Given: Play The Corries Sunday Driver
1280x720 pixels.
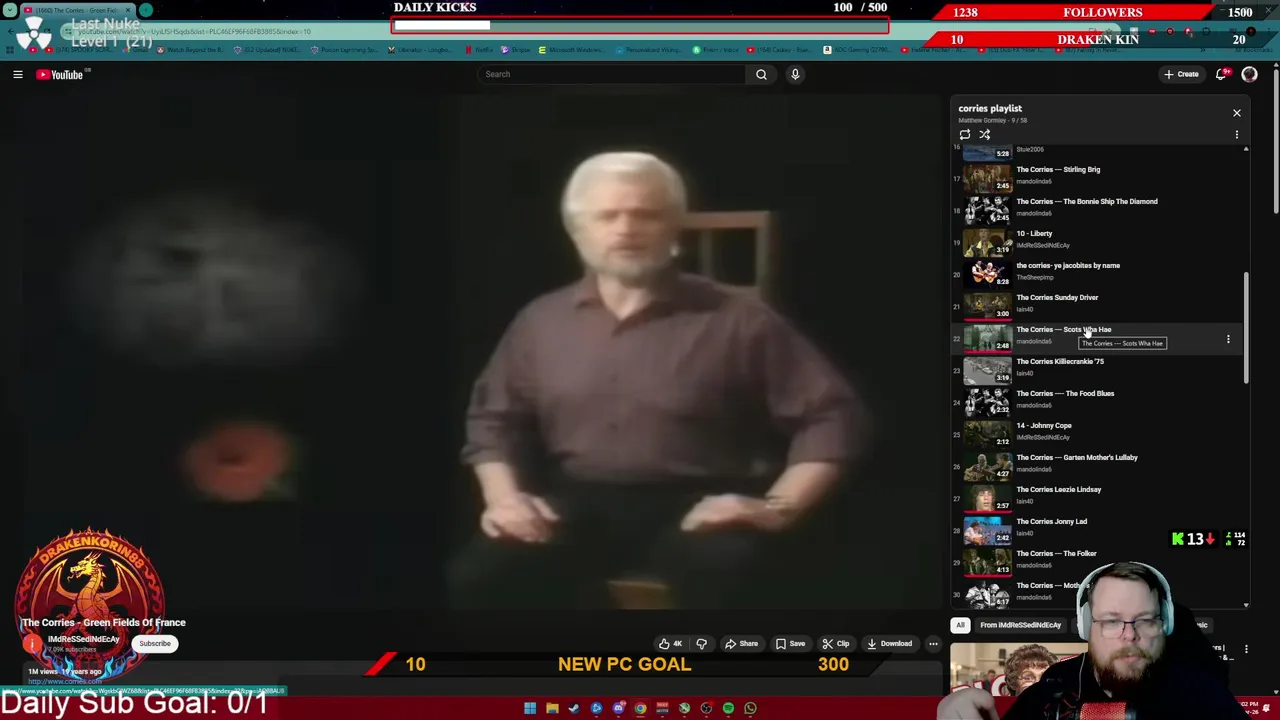Looking at the screenshot, I should [x=1057, y=297].
